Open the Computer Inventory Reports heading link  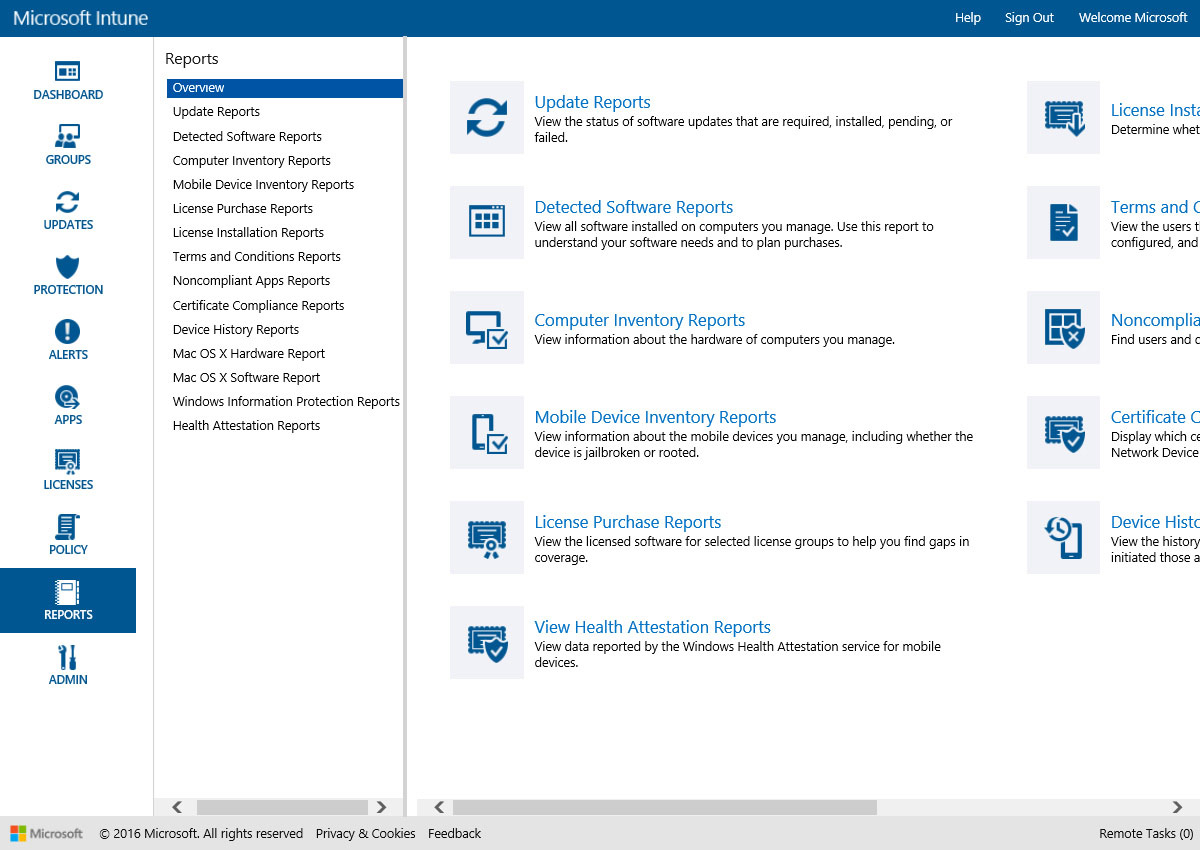coord(640,320)
